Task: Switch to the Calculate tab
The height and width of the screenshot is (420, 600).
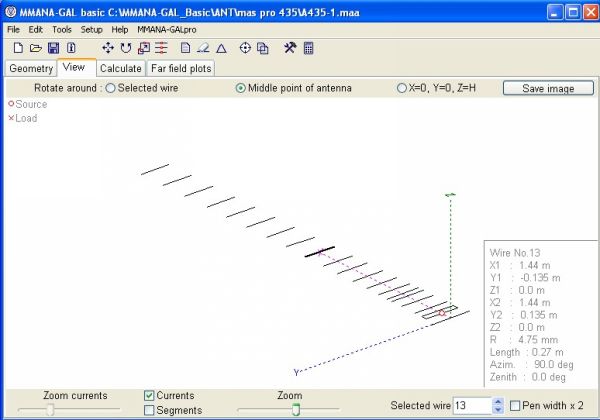Action: [x=121, y=68]
